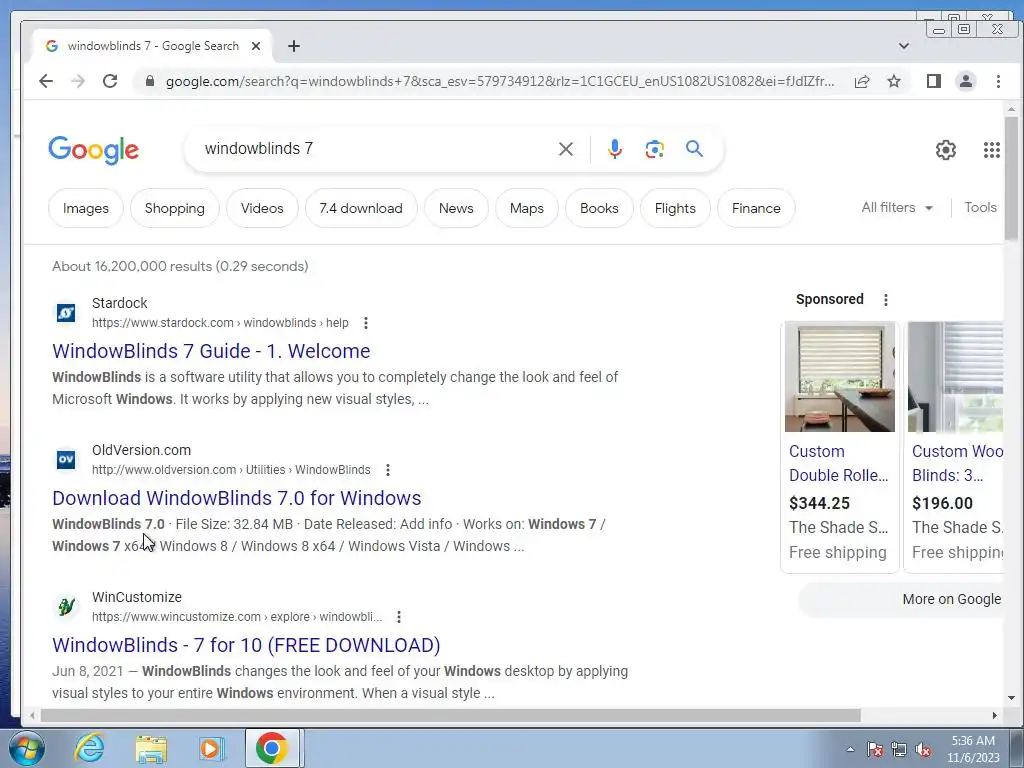This screenshot has height=768, width=1024.
Task: Go to Google home via logo
Action: coord(93,150)
